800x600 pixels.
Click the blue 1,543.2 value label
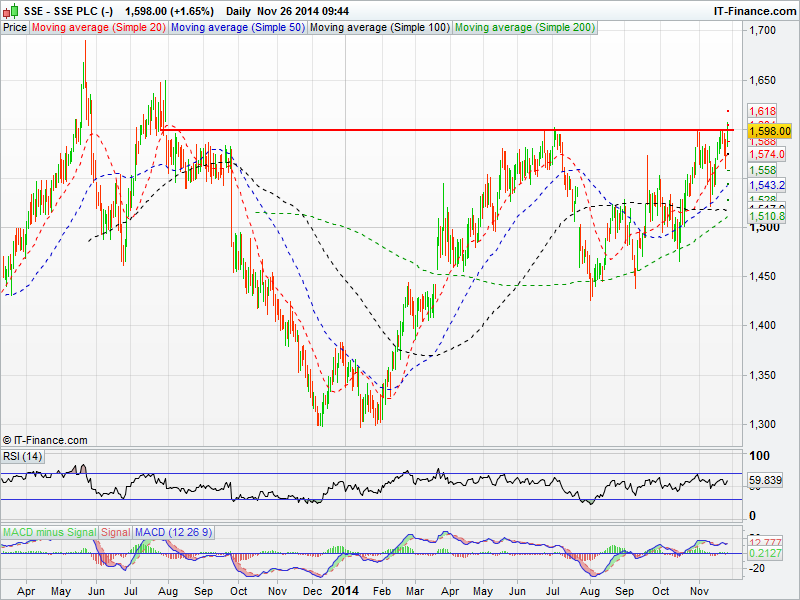pos(768,186)
